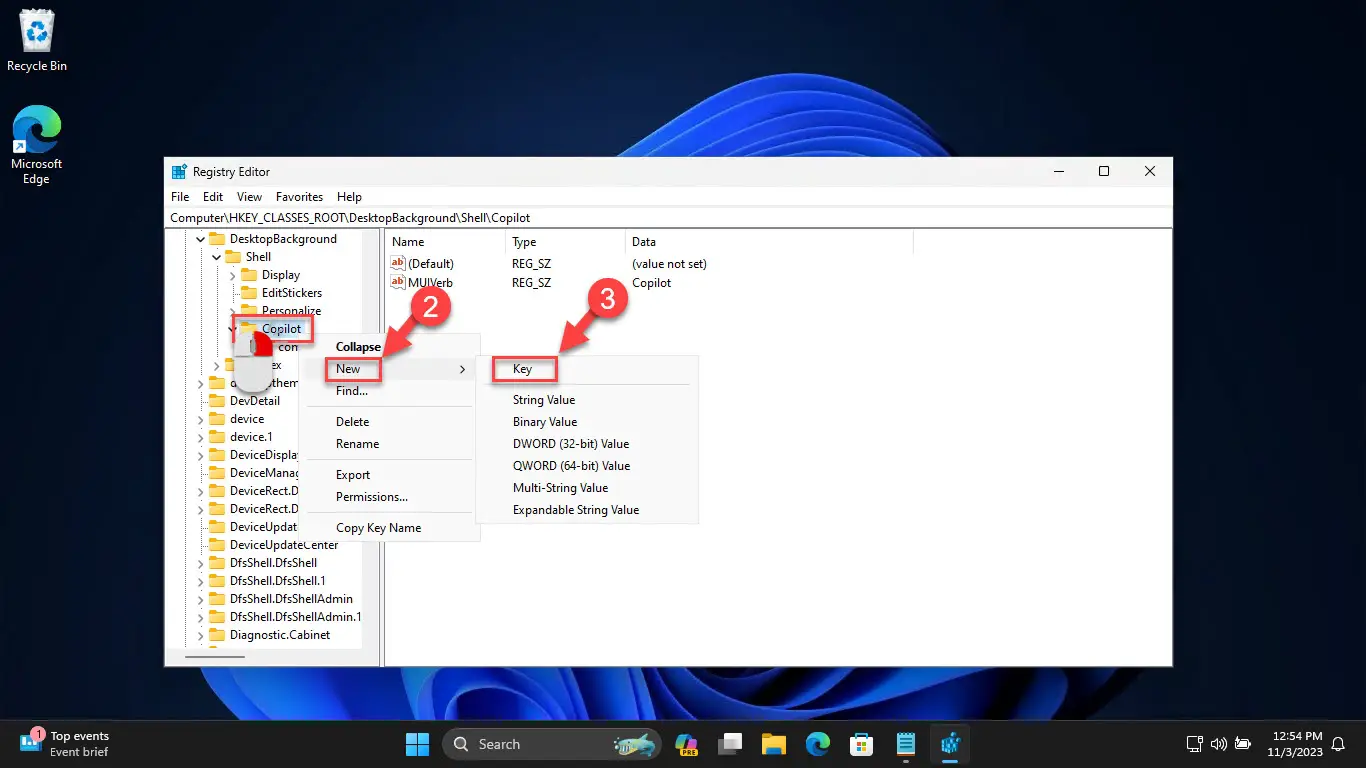Expand the DfsShell.DfsShell.1 key arrow

[200, 581]
